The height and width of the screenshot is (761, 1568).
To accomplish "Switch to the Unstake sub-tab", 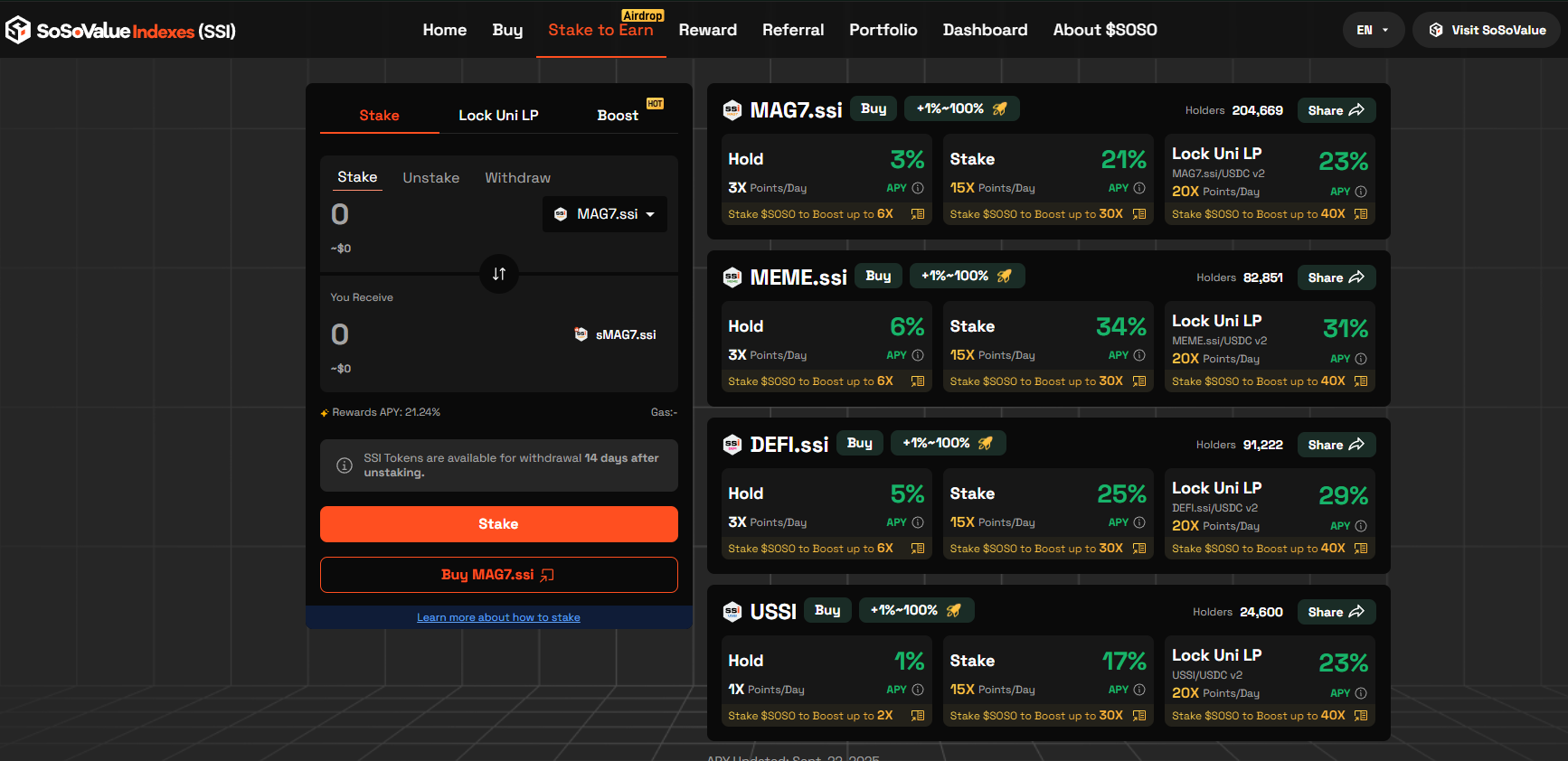I will pos(430,178).
